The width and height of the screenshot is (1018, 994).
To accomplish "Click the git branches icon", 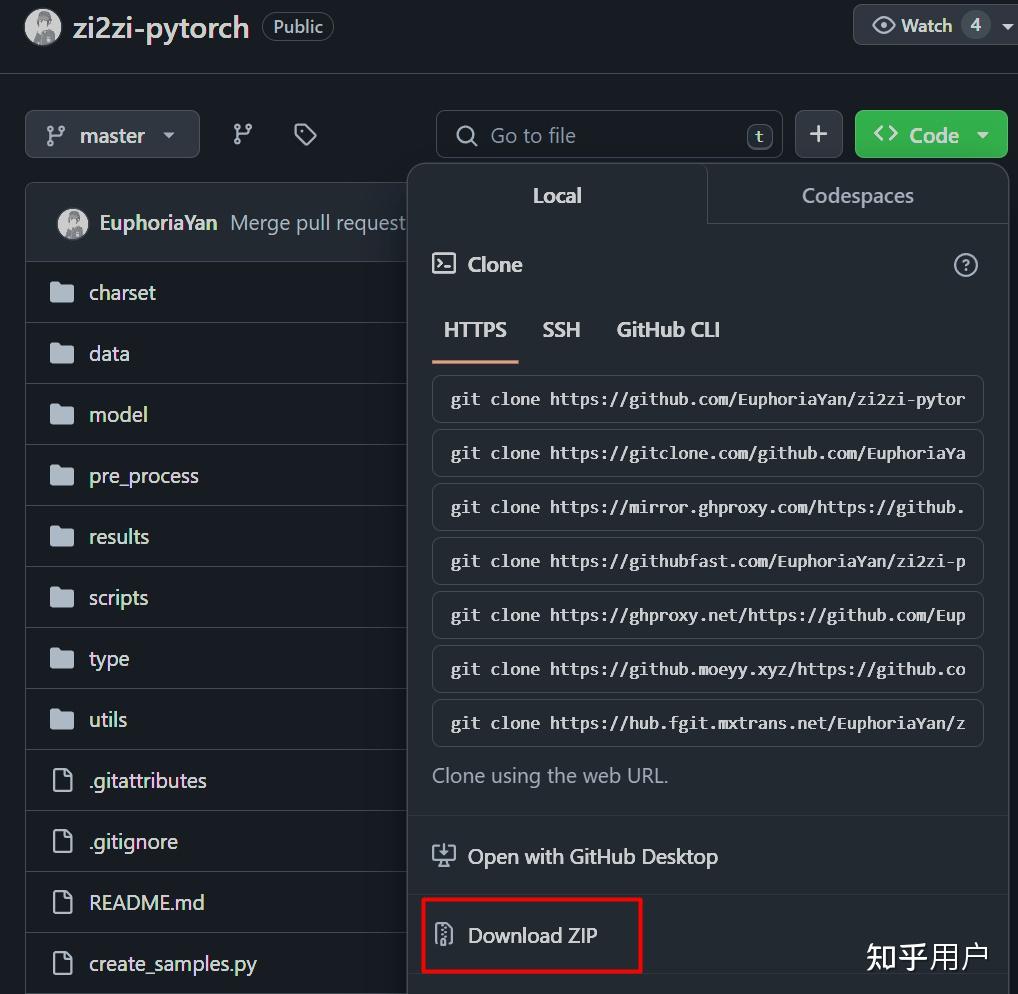I will pos(241,133).
